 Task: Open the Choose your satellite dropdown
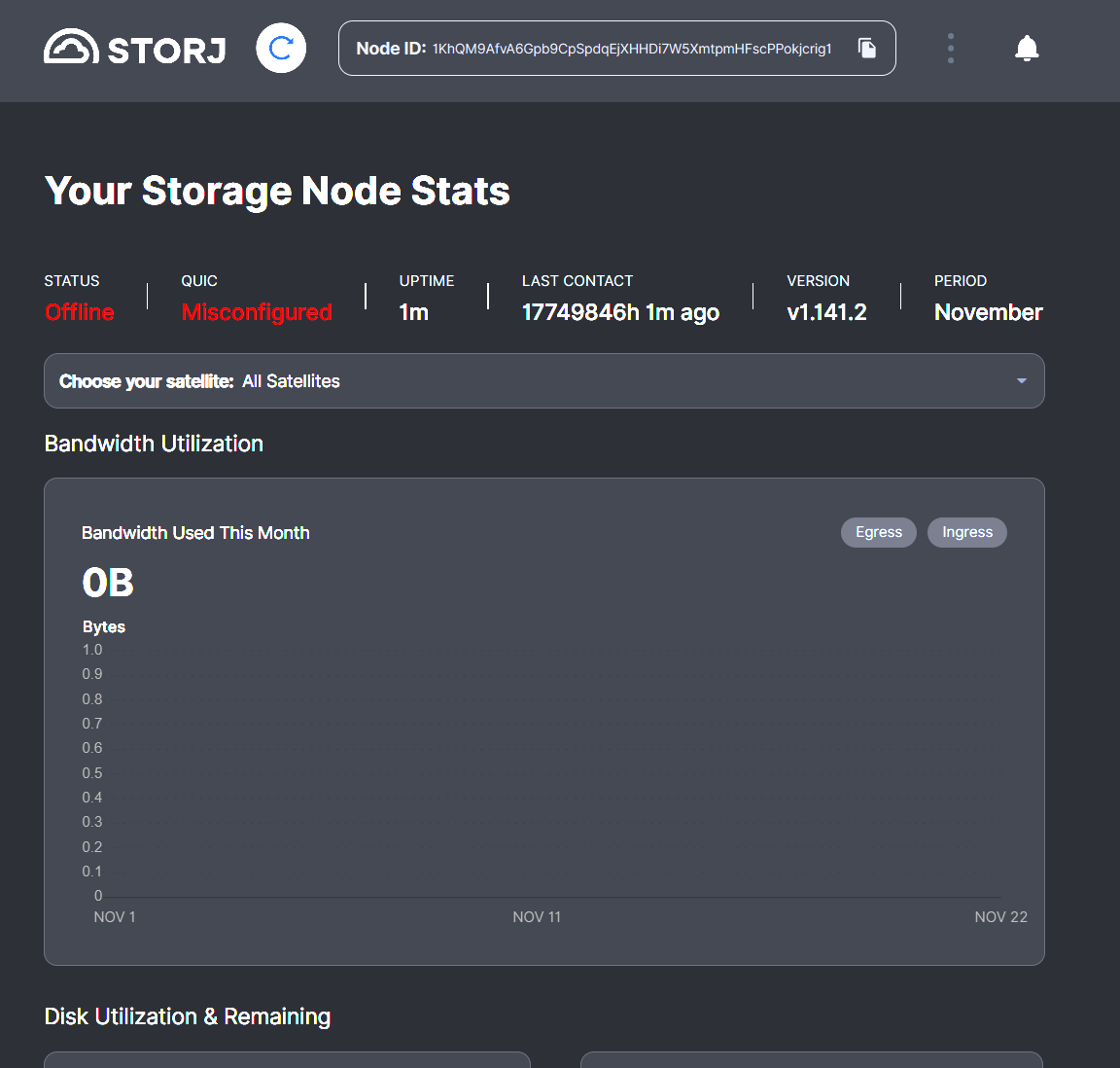543,381
